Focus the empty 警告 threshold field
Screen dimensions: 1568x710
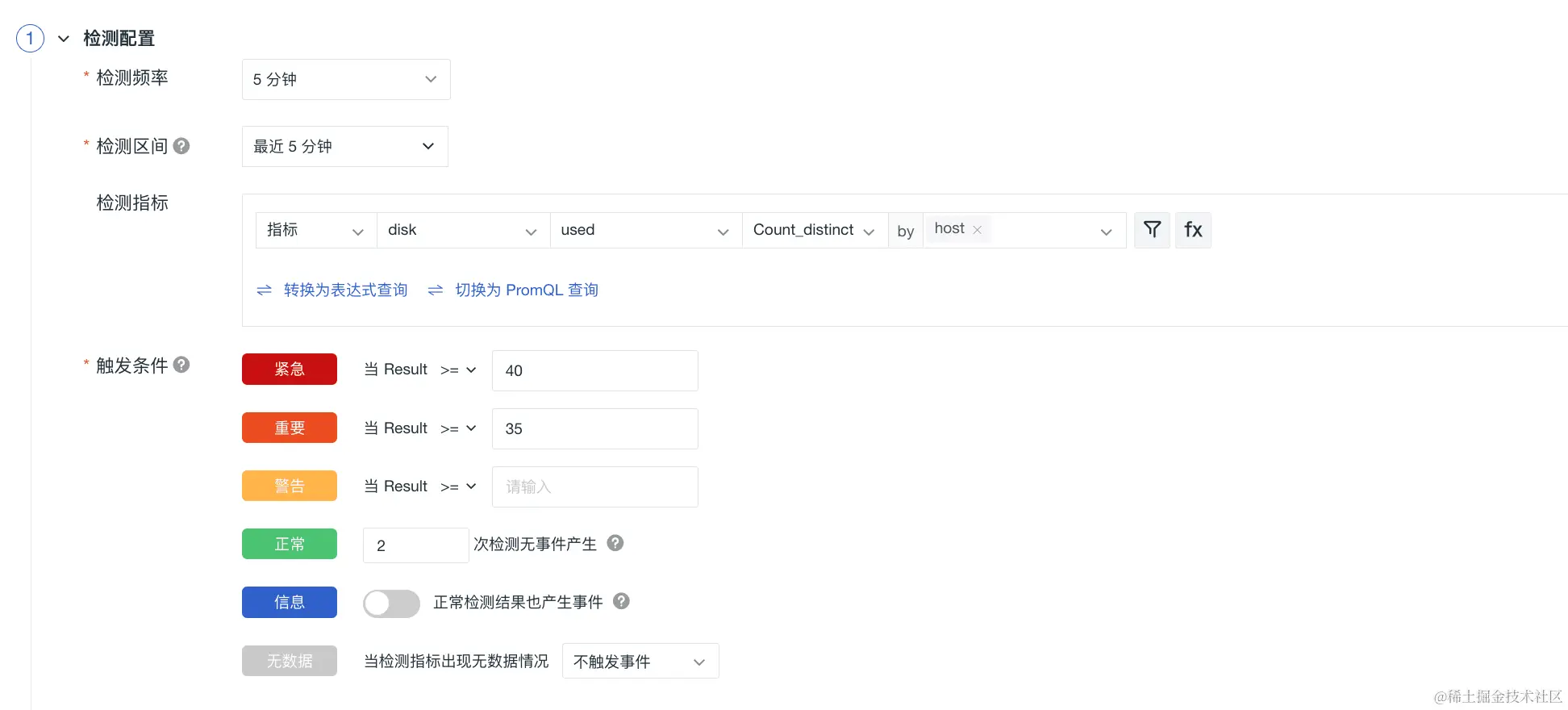pyautogui.click(x=595, y=487)
